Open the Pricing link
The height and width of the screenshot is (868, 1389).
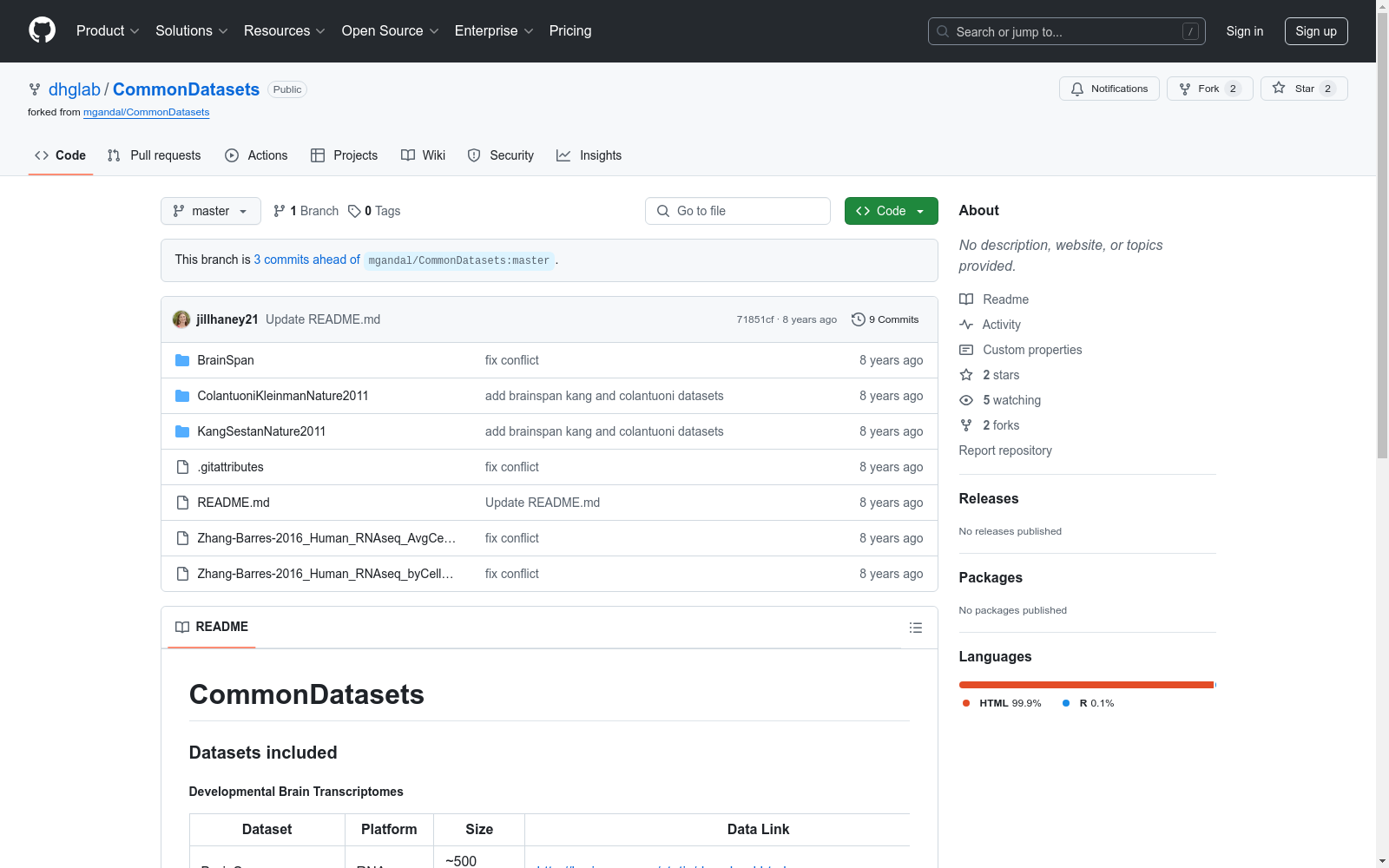(x=570, y=31)
